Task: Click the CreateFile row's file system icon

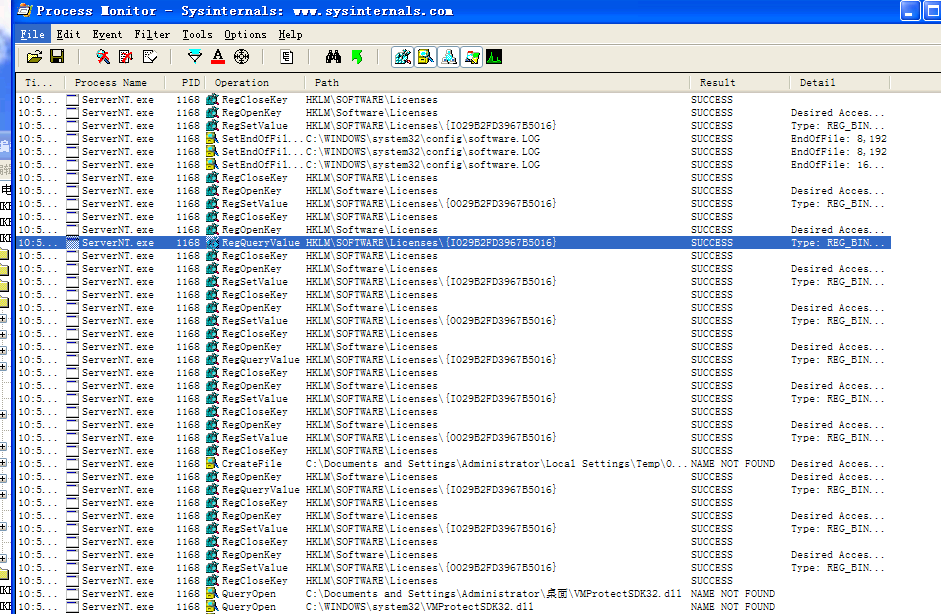Action: tap(212, 463)
